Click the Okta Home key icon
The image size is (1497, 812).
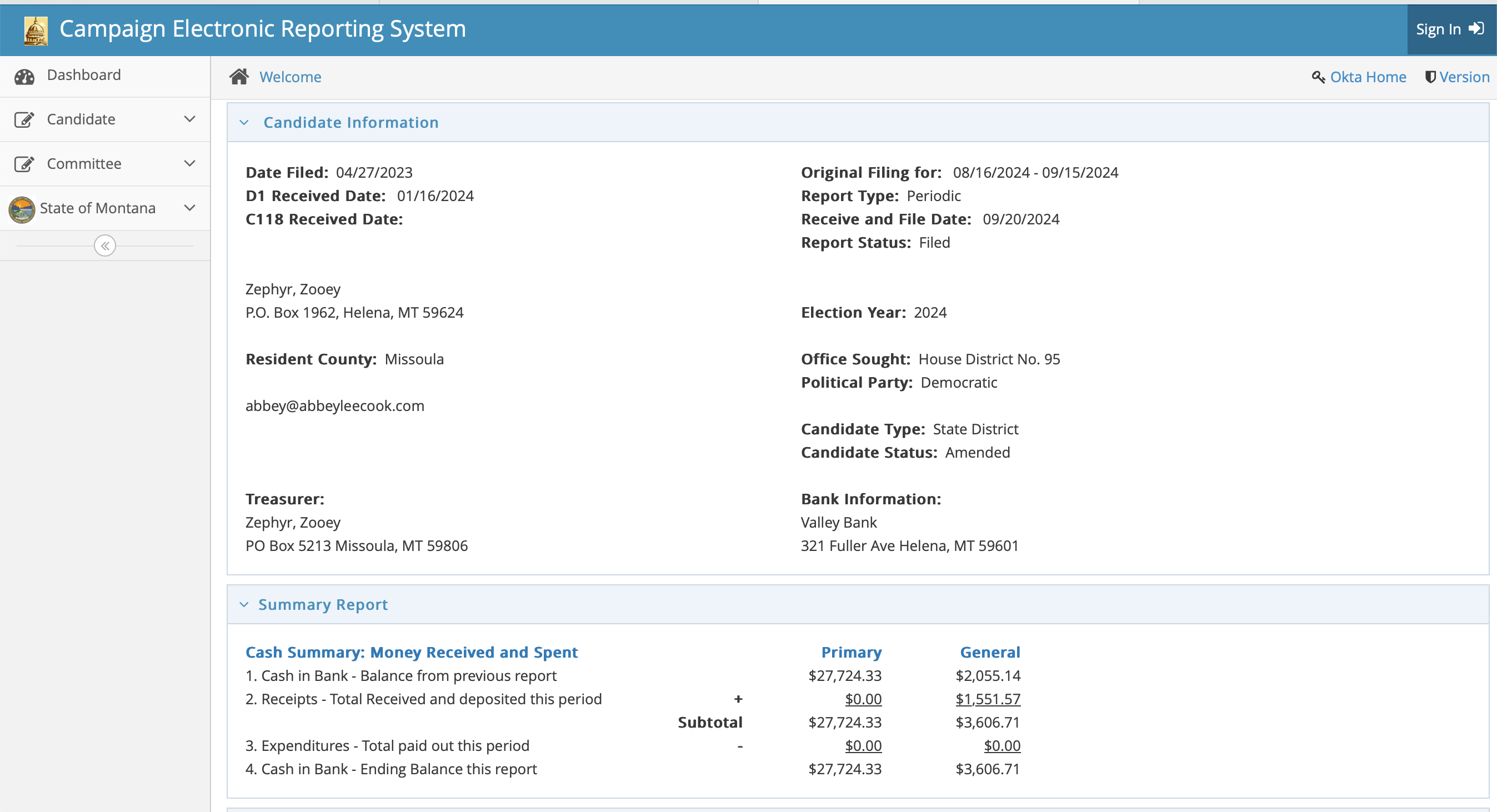pos(1318,77)
